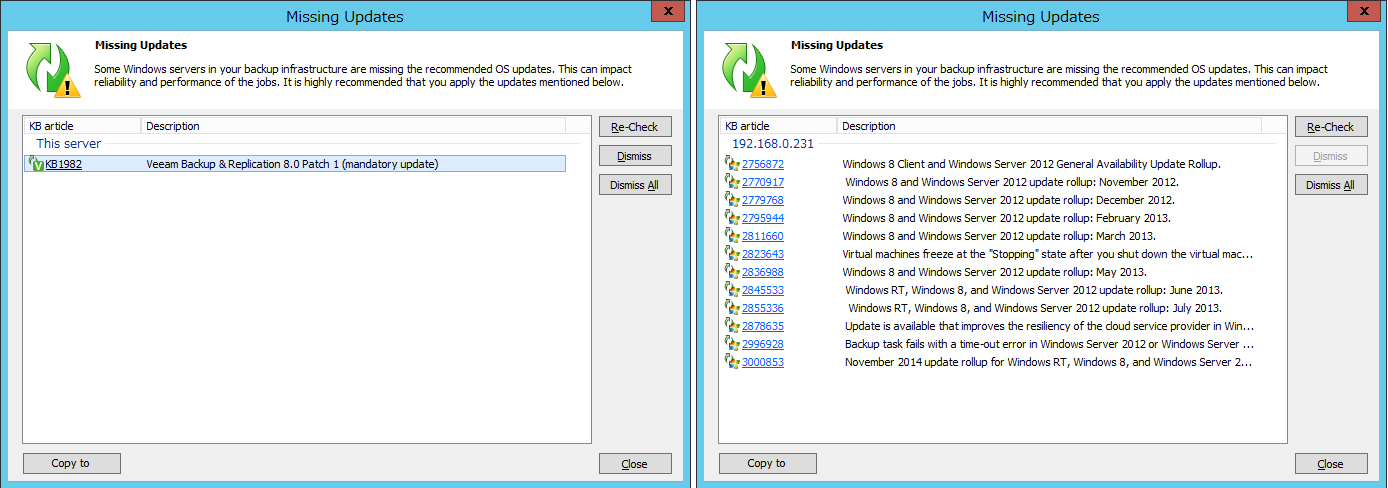This screenshot has width=1388, height=488.
Task: Click the Veeam icon next to KB1982
Action: [x=35, y=164]
